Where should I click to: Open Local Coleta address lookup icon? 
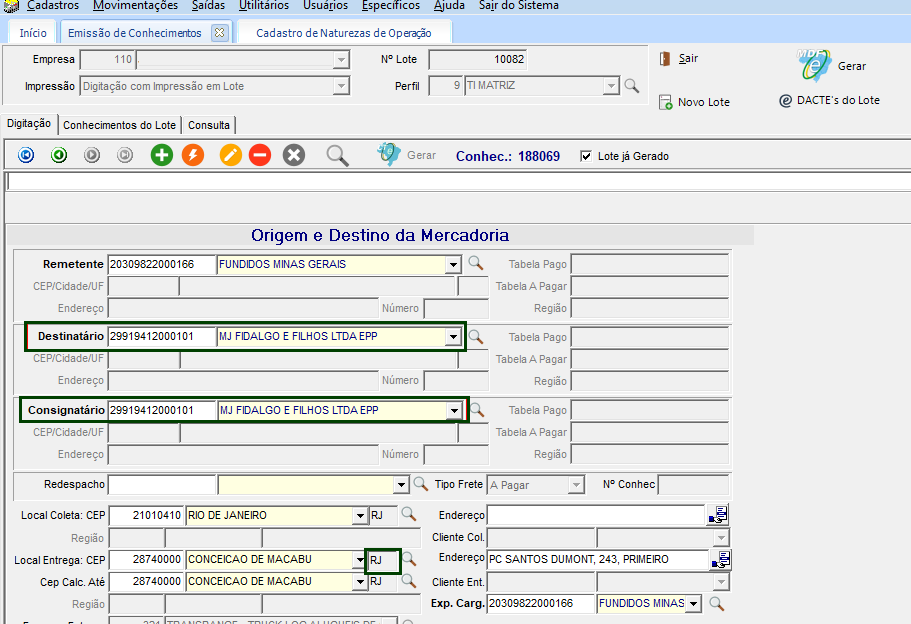pos(718,515)
